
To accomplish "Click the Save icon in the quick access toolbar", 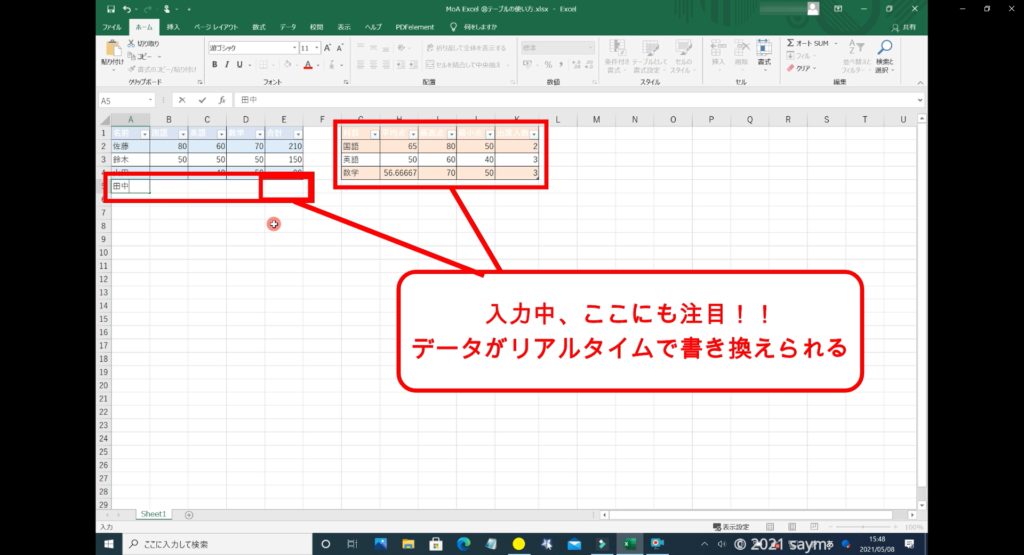I will click(109, 9).
